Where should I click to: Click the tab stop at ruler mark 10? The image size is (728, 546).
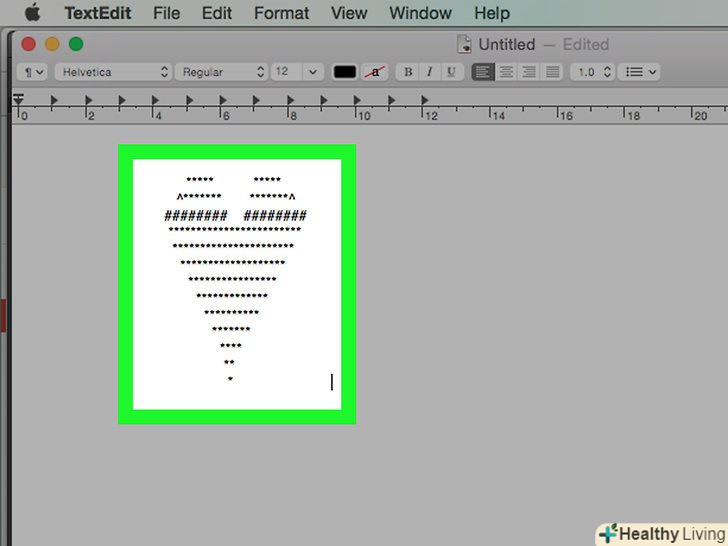[357, 100]
